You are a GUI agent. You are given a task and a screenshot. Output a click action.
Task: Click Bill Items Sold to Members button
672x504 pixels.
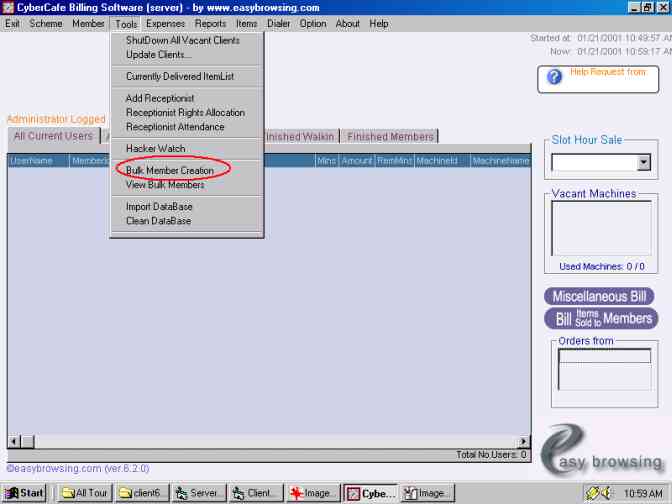601,318
